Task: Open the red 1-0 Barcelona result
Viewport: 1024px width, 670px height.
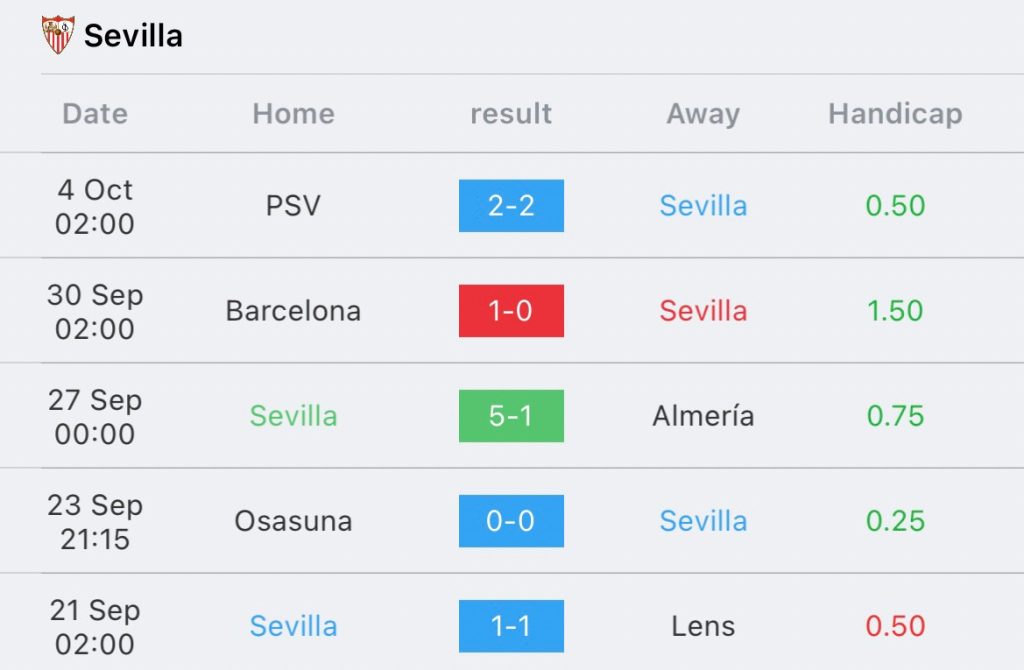Action: [x=511, y=311]
